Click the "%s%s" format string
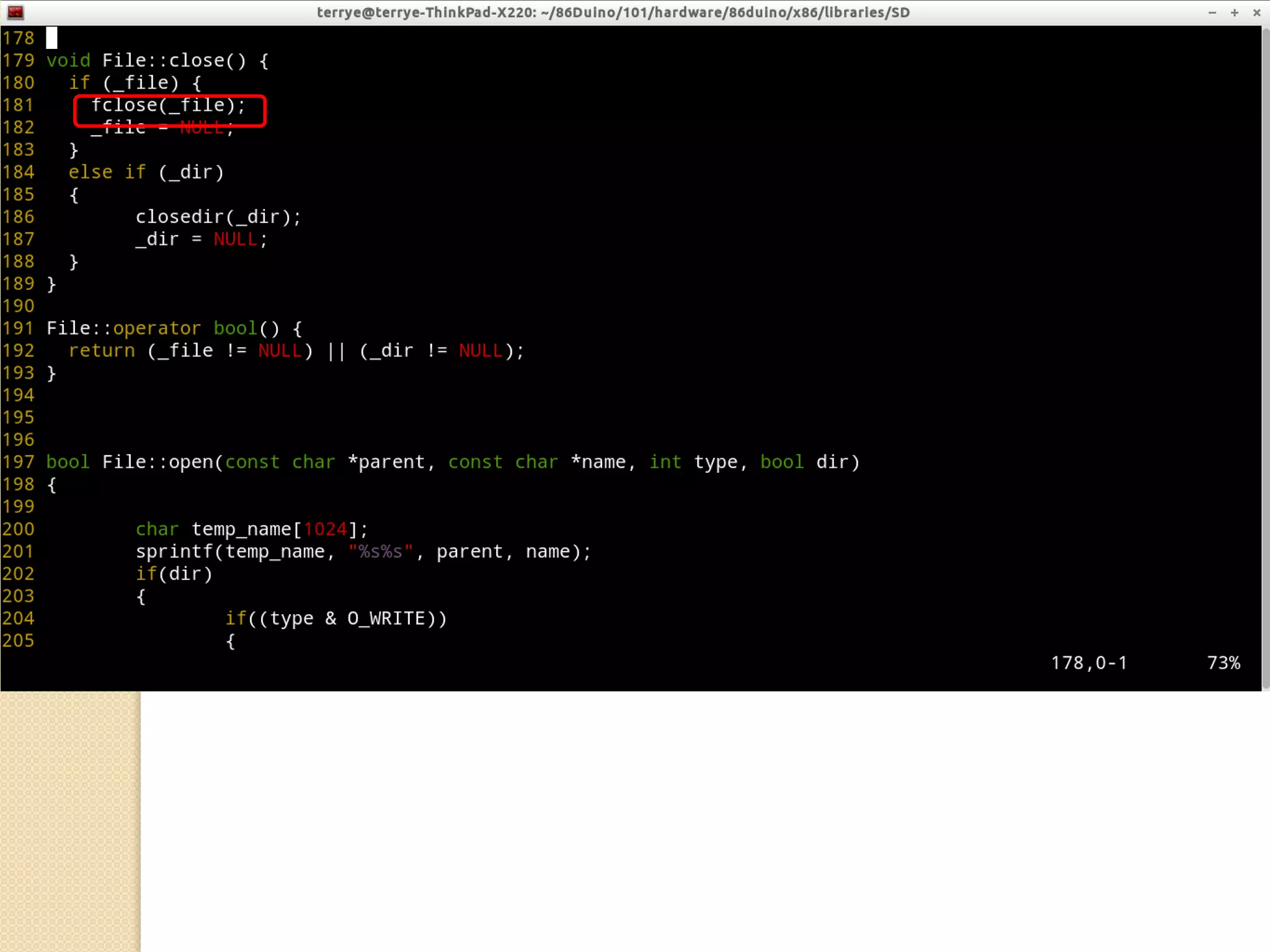Screen dimensions: 1270x952 point(380,551)
